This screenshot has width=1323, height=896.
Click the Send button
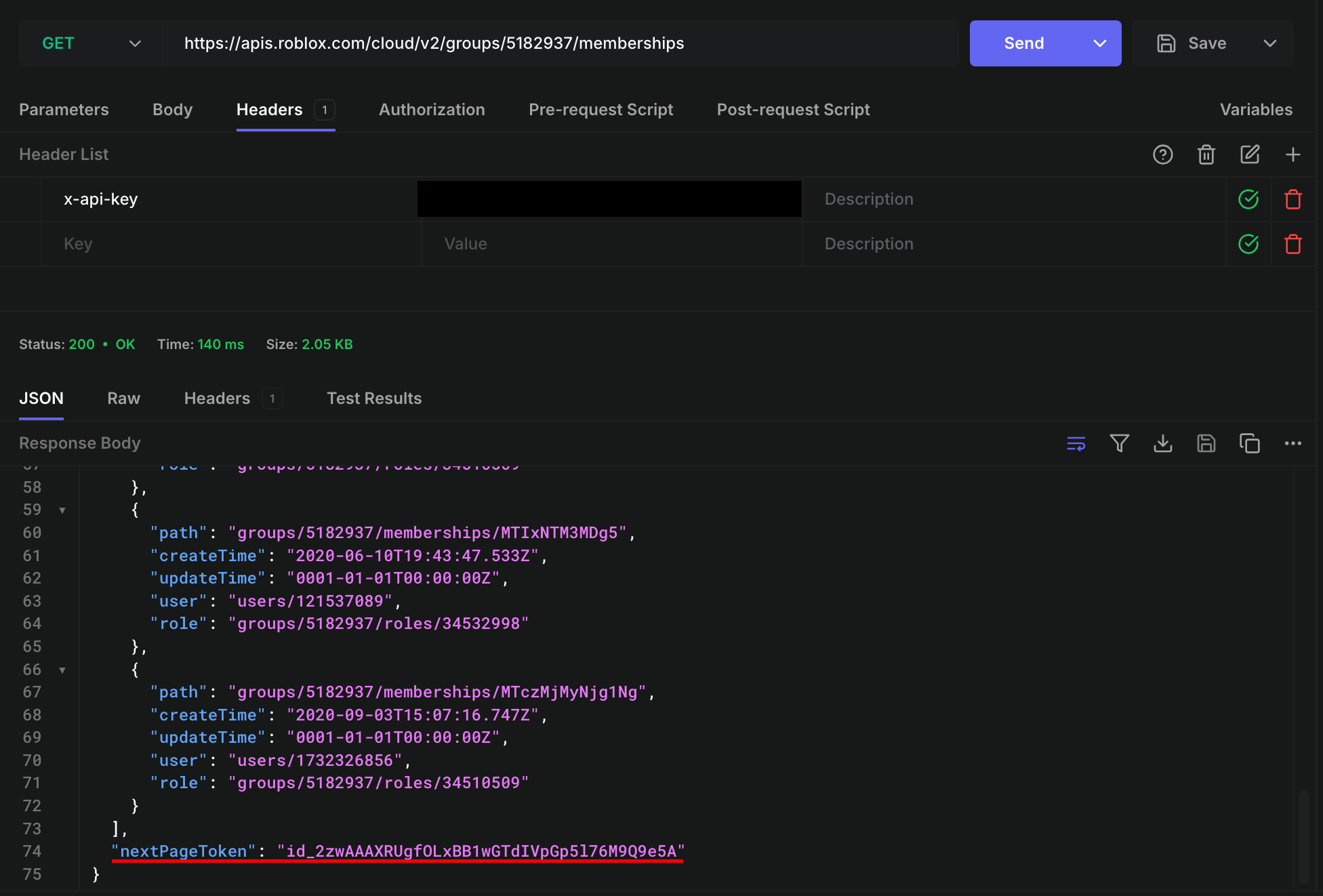(1023, 43)
